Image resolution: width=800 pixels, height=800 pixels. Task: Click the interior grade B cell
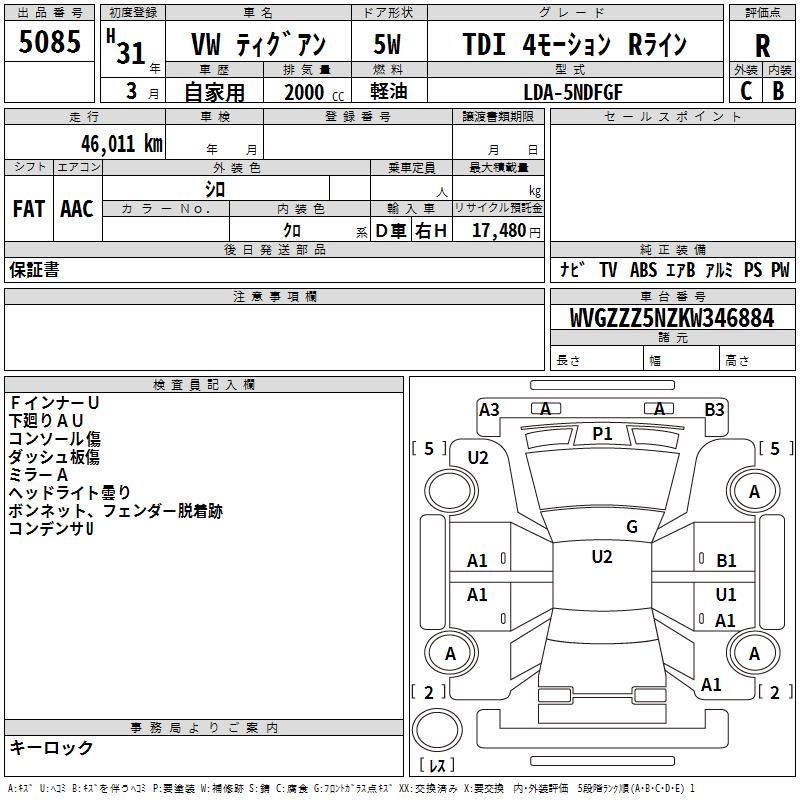[779, 90]
